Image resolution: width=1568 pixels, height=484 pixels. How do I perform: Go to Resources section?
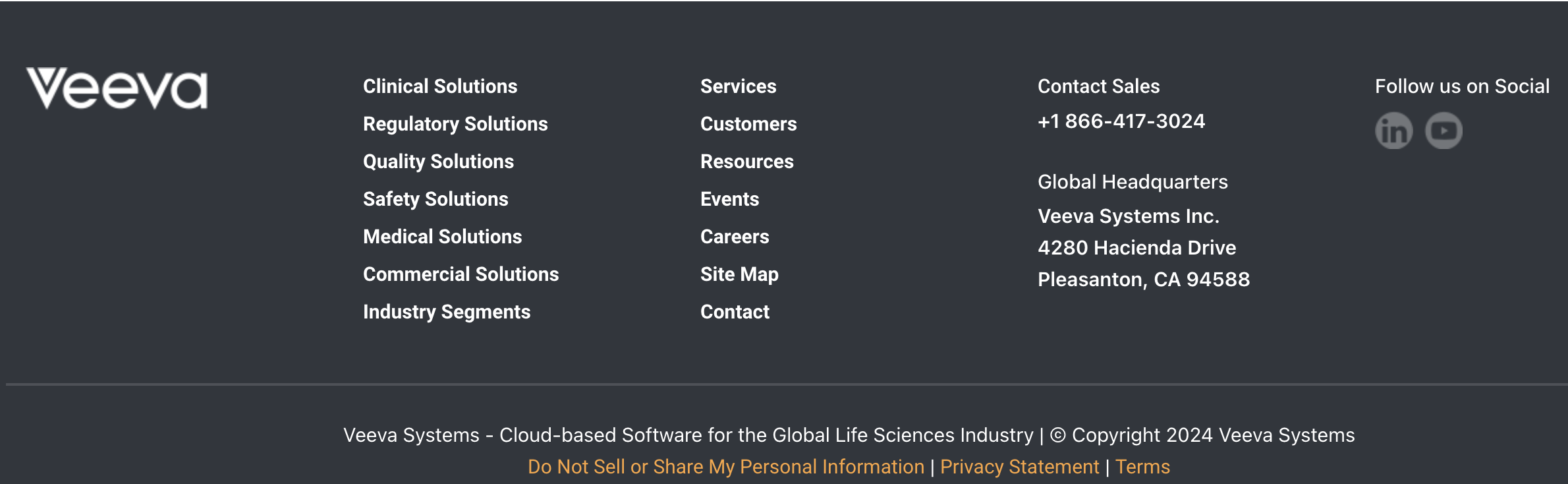[x=746, y=162]
